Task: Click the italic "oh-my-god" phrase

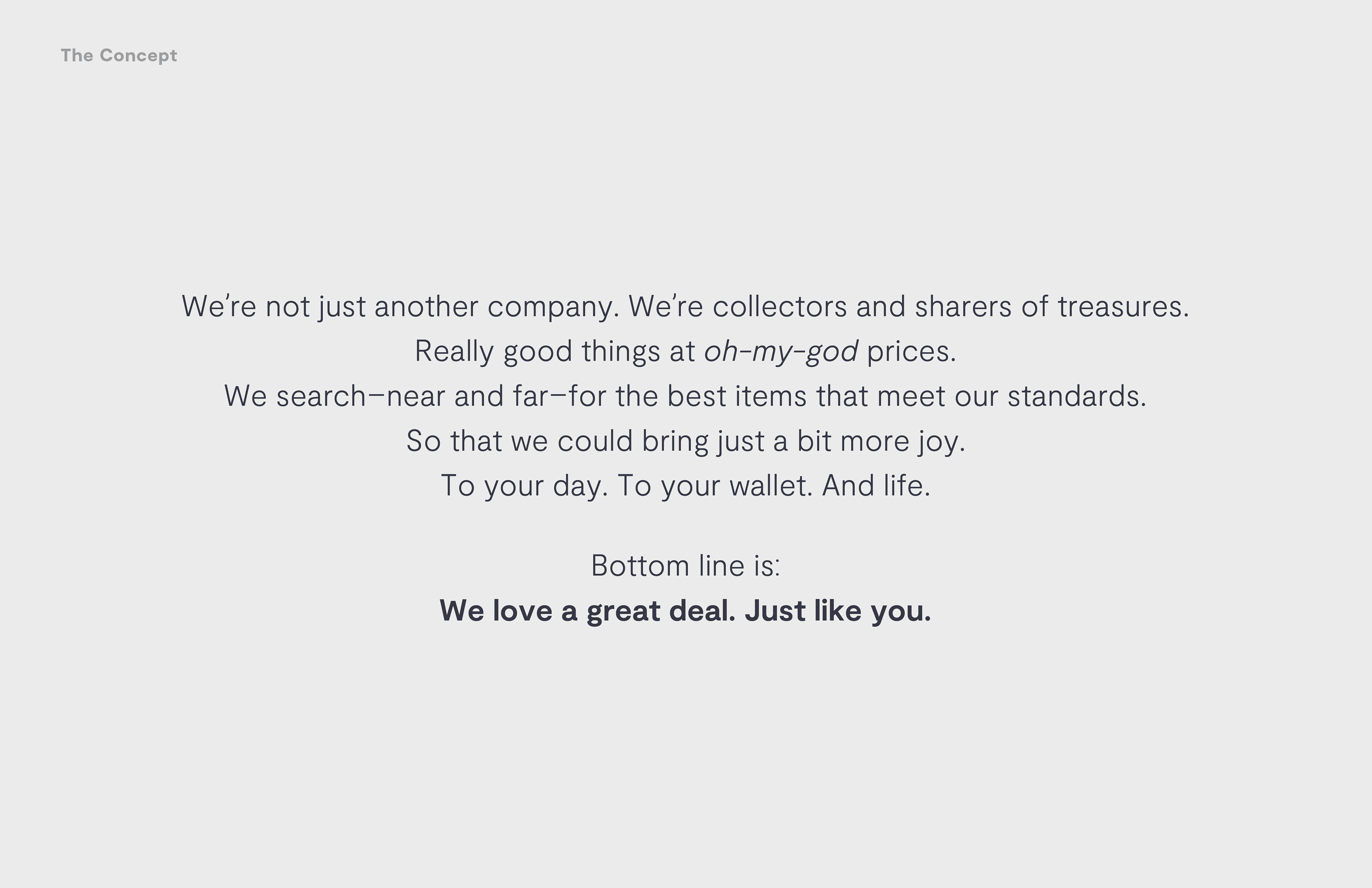Action: pos(781,351)
